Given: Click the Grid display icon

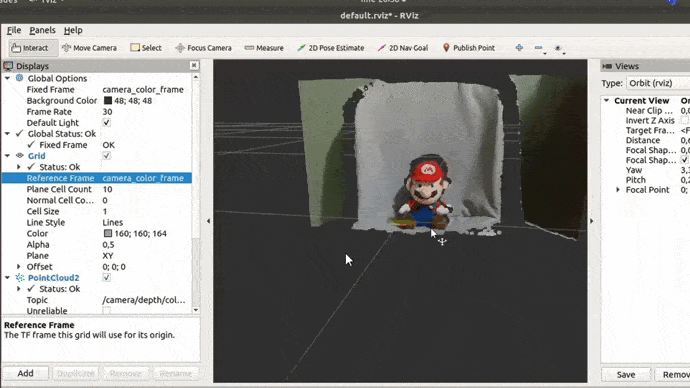Looking at the screenshot, I should coord(19,156).
